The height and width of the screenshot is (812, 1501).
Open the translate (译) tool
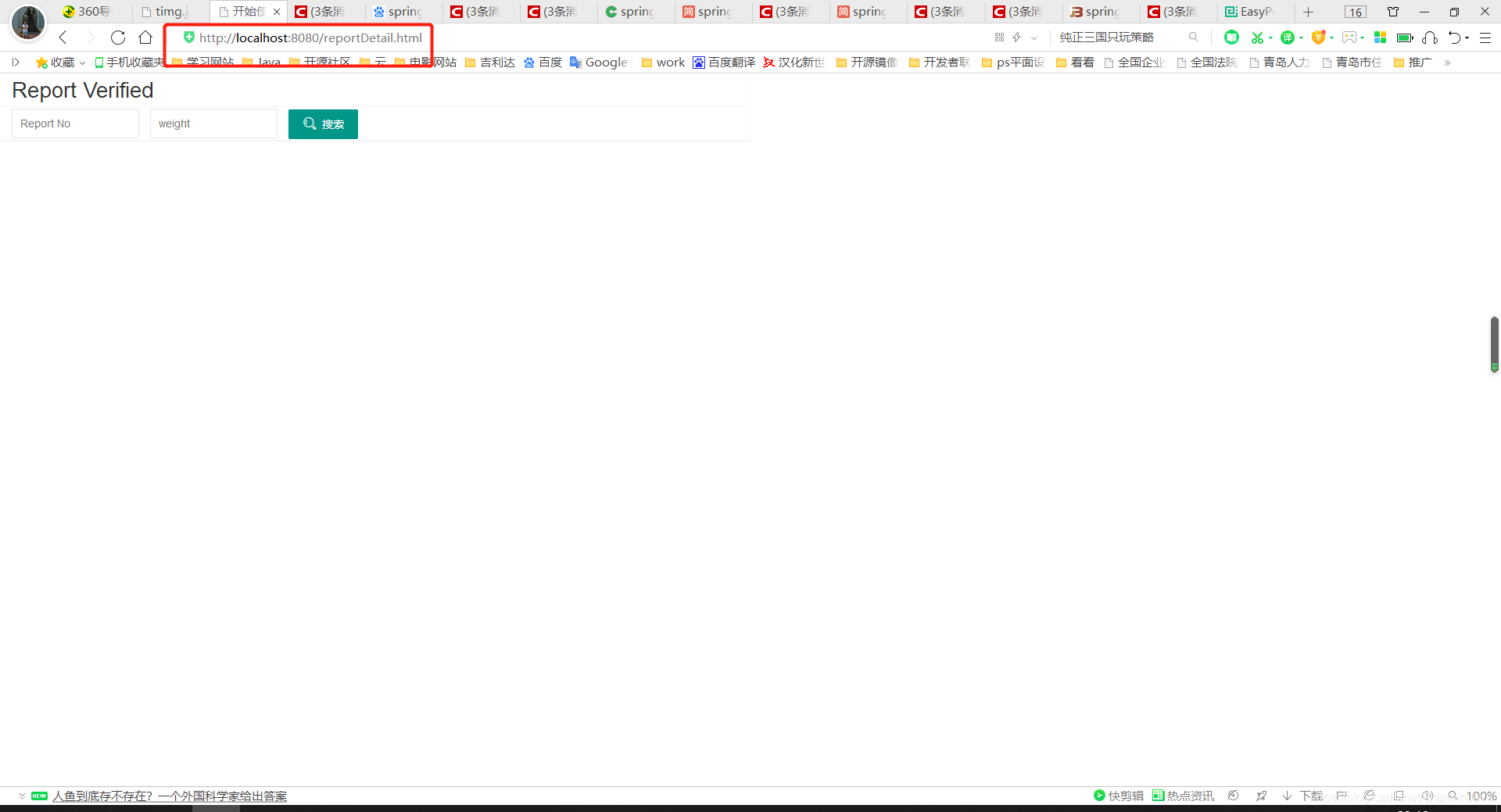coord(1287,38)
